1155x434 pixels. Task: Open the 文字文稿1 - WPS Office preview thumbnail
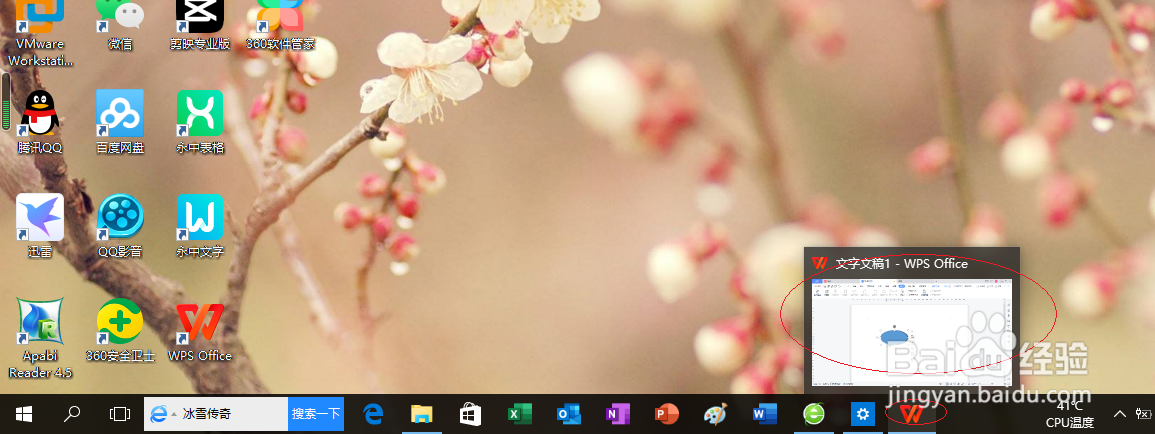coord(912,332)
